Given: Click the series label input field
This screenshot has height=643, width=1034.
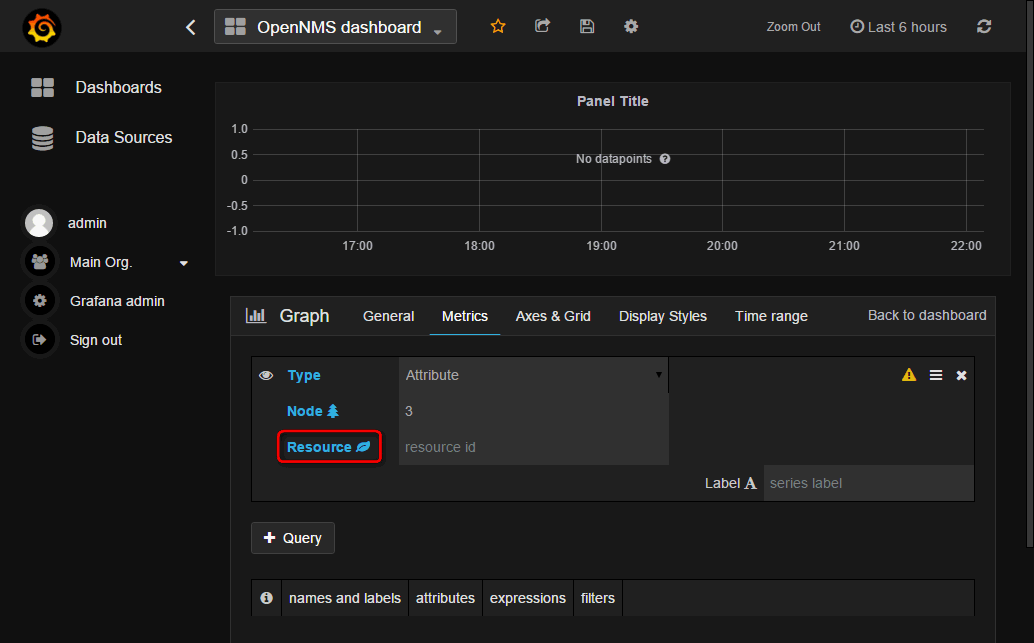Looking at the screenshot, I should 868,483.
